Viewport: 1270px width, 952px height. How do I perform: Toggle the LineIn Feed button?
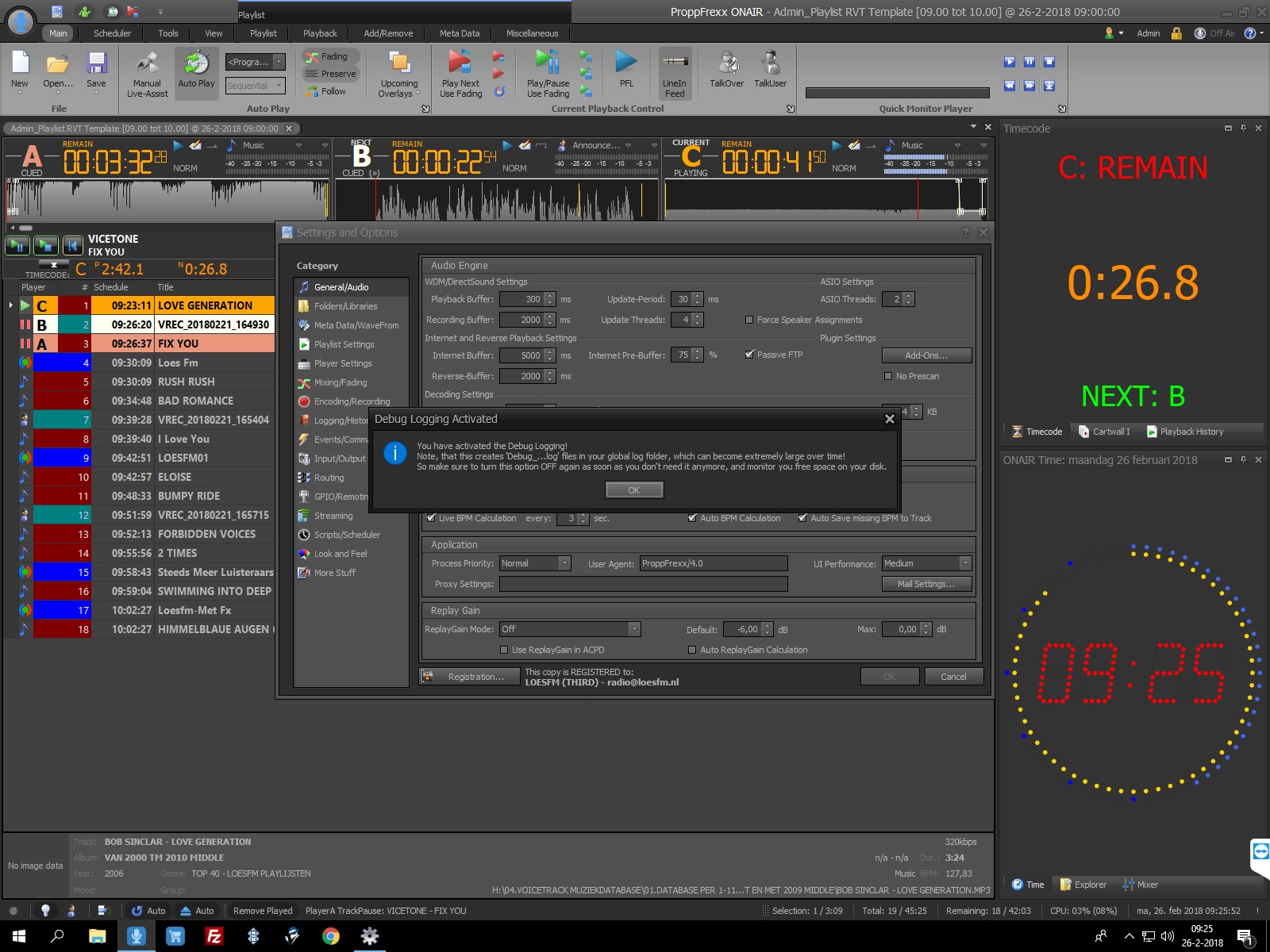pos(675,73)
